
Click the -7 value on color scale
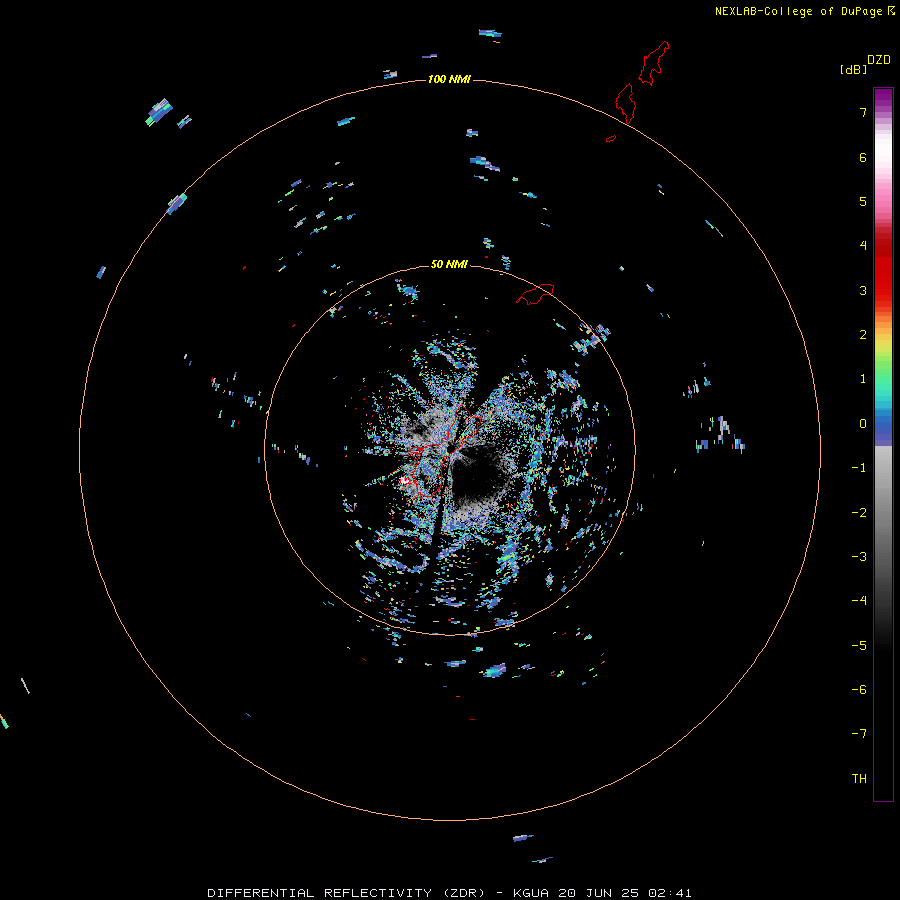(859, 734)
